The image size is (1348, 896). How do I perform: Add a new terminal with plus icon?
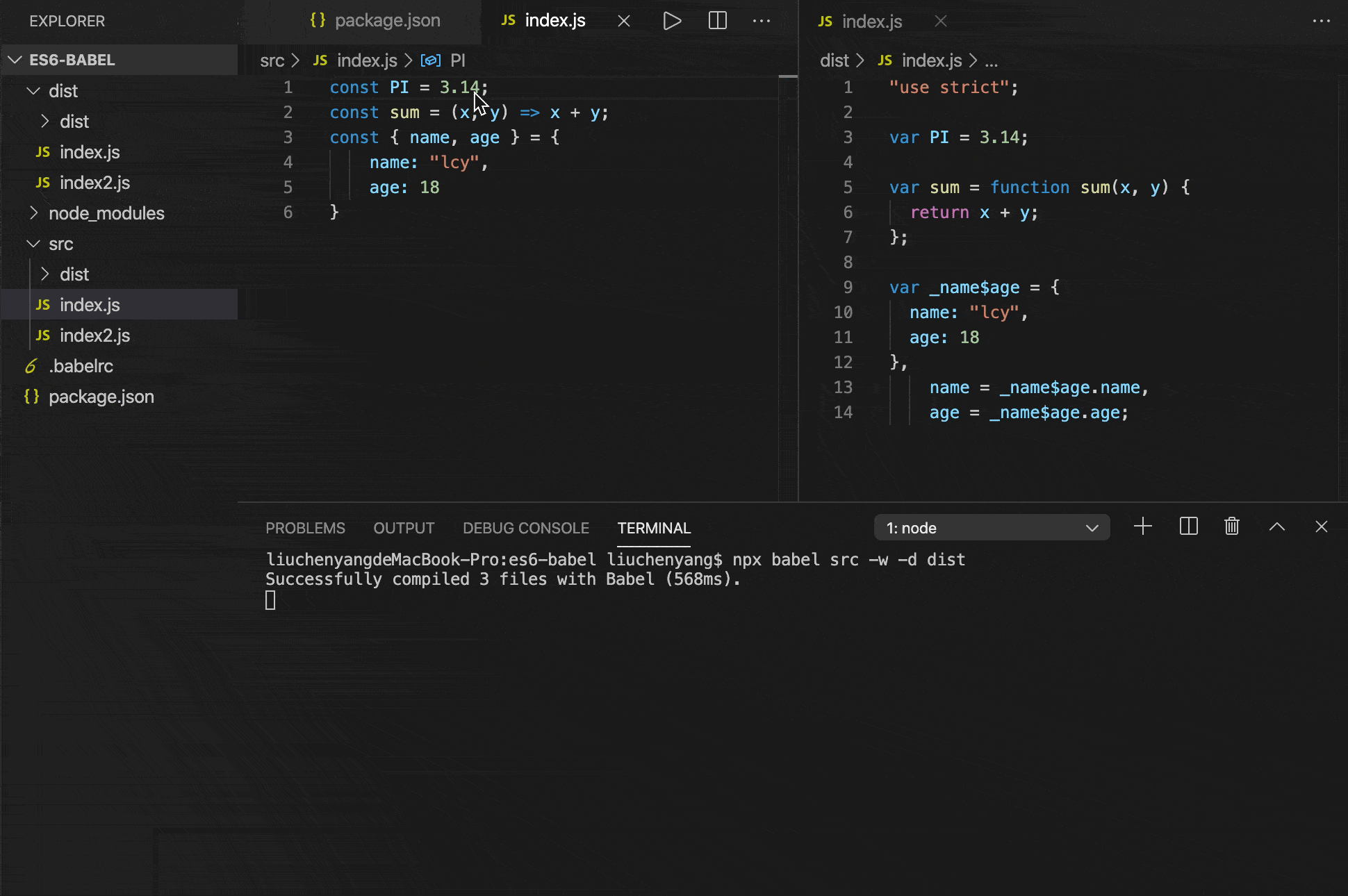click(x=1142, y=526)
